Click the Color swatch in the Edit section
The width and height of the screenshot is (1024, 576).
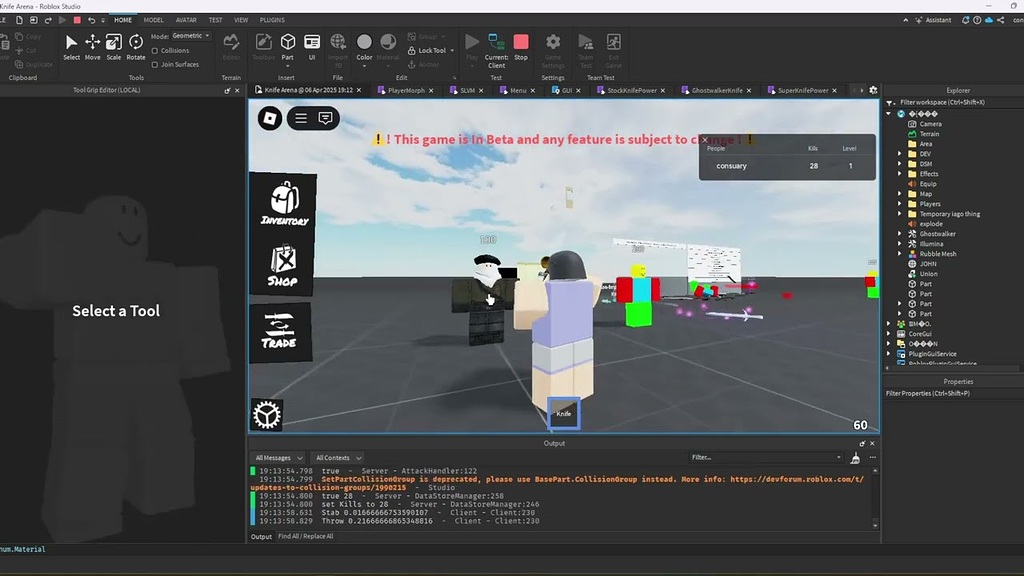click(x=365, y=42)
